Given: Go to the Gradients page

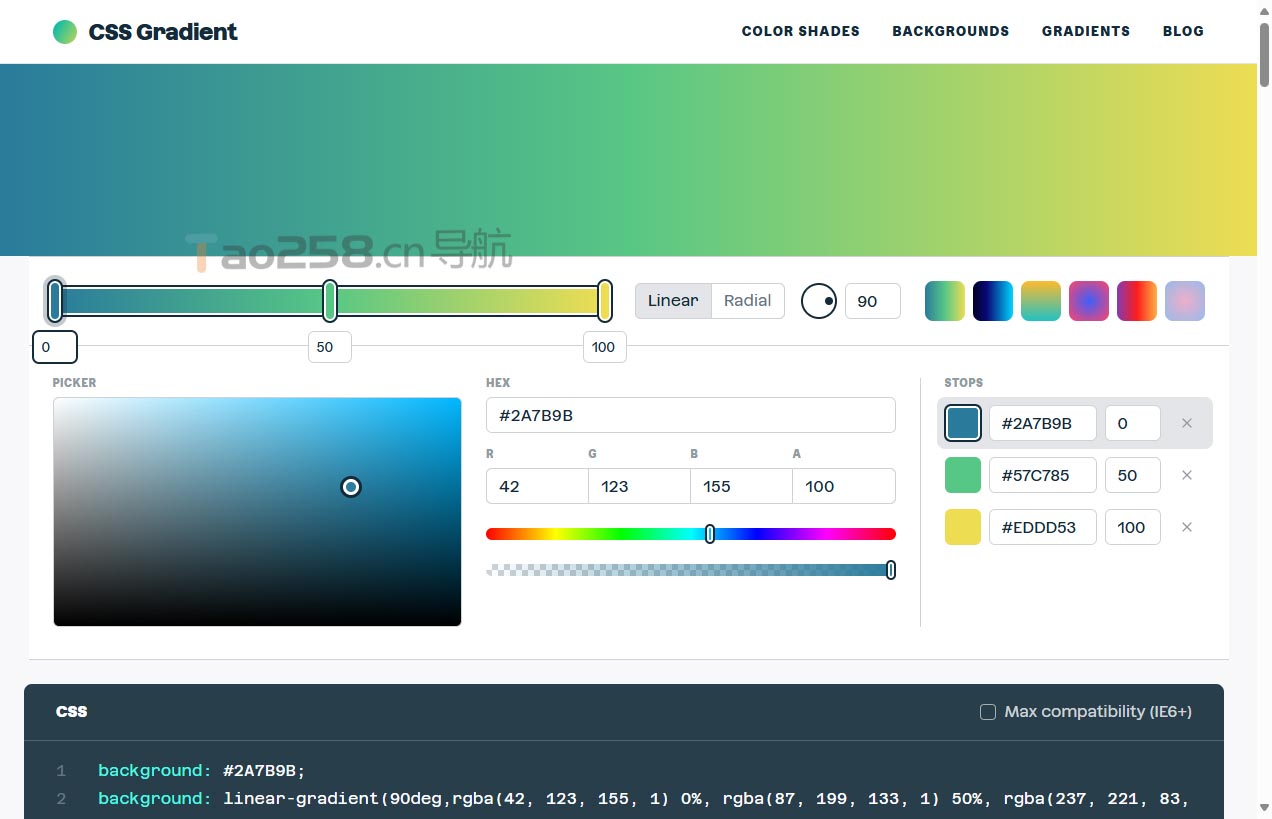Looking at the screenshot, I should tap(1085, 31).
